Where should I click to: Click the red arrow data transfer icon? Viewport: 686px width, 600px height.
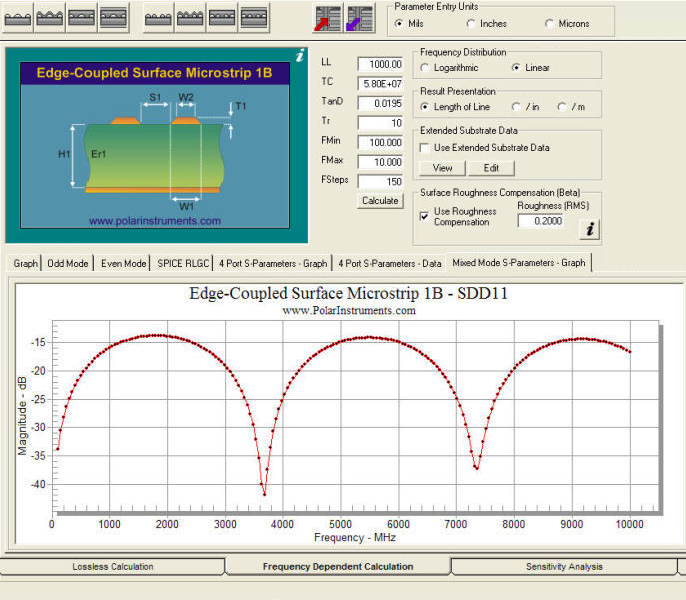click(x=328, y=18)
